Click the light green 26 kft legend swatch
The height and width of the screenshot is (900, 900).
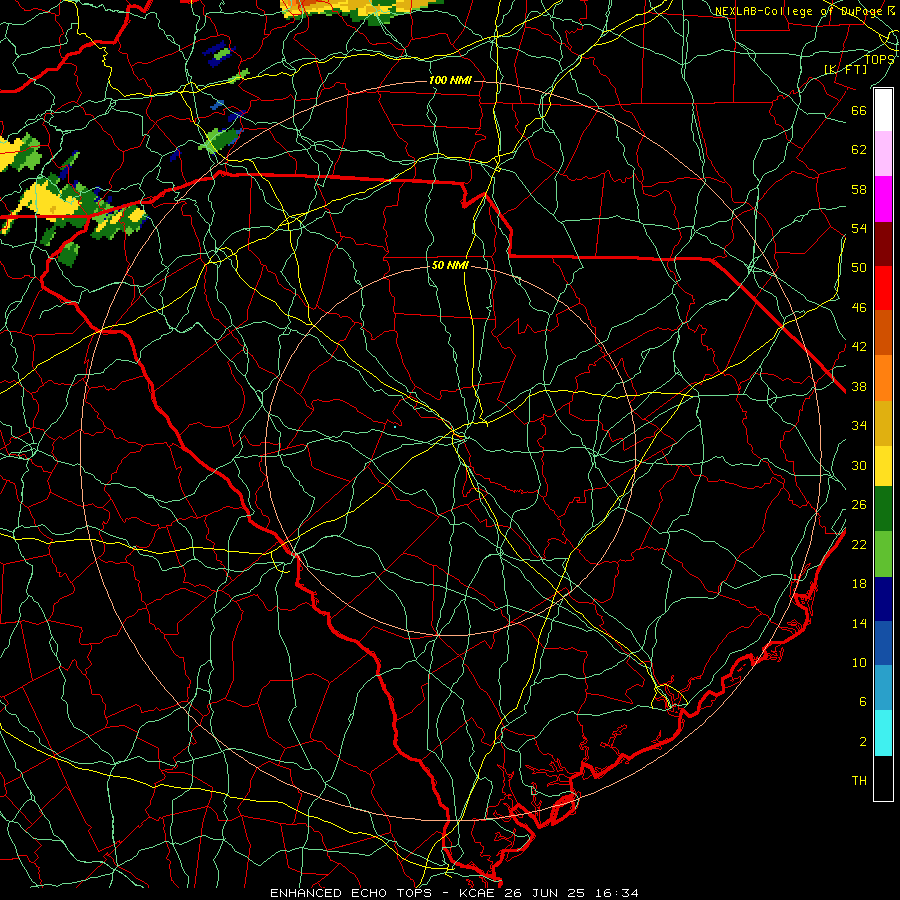pyautogui.click(x=883, y=554)
